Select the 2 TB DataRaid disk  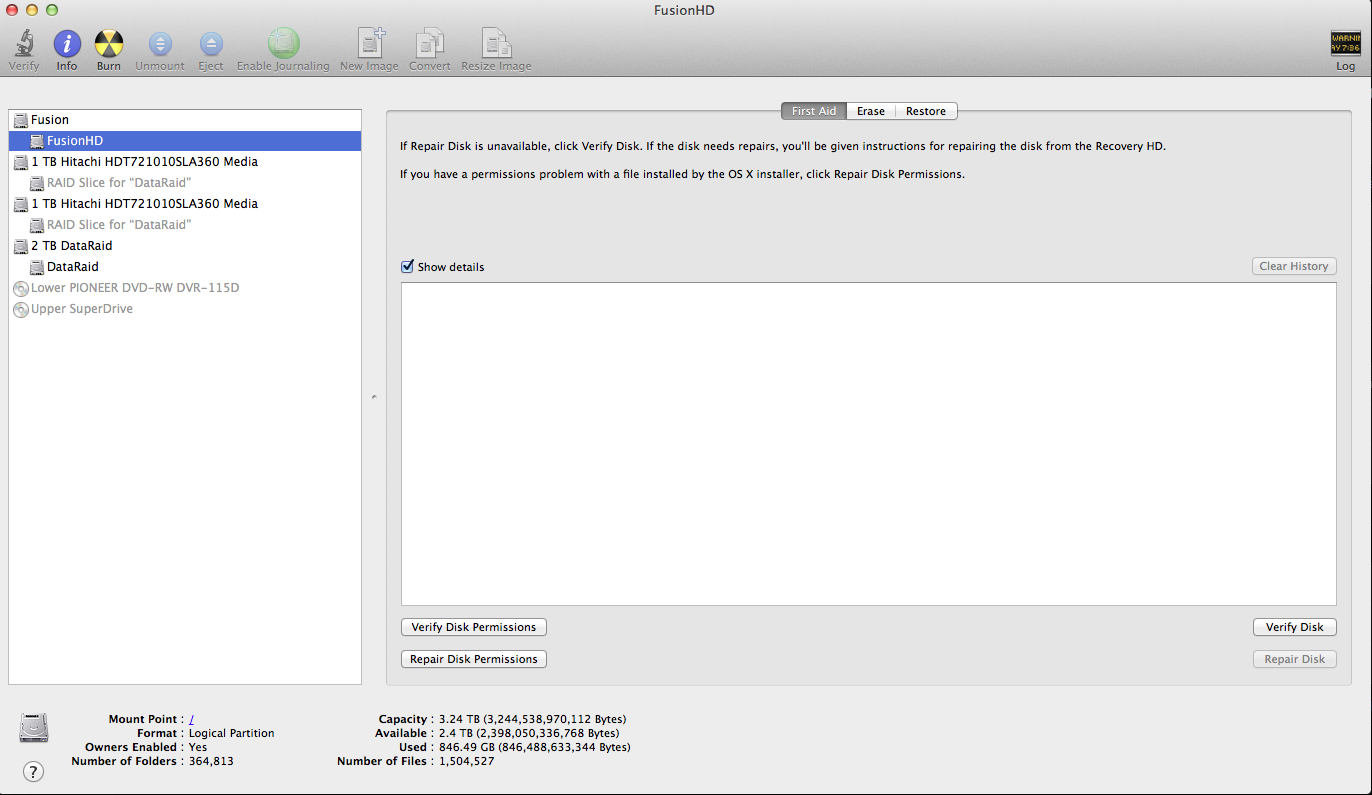point(185,246)
